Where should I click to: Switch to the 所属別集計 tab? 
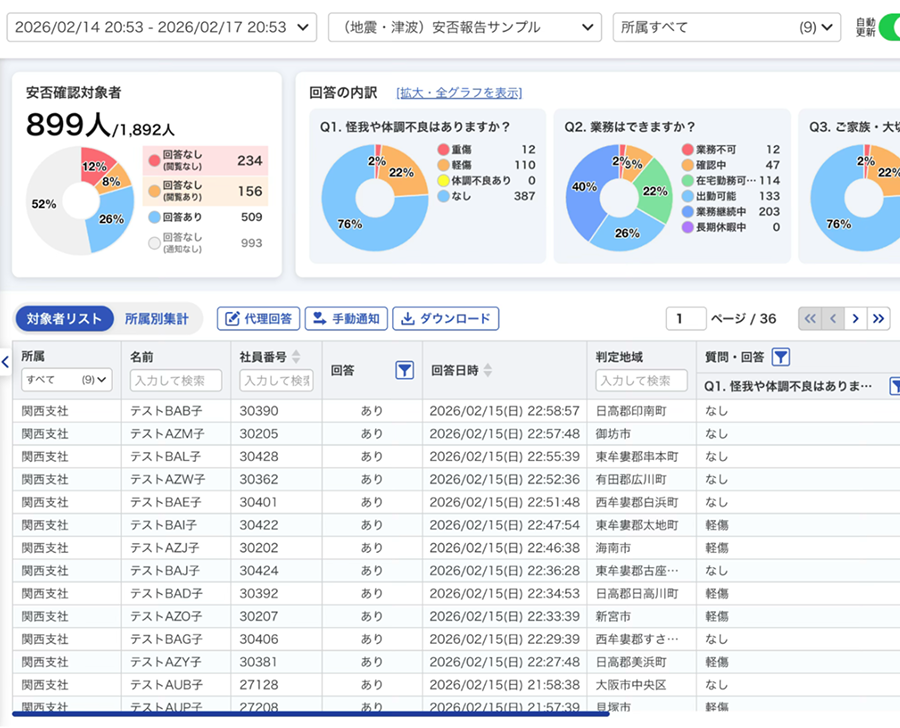click(157, 319)
